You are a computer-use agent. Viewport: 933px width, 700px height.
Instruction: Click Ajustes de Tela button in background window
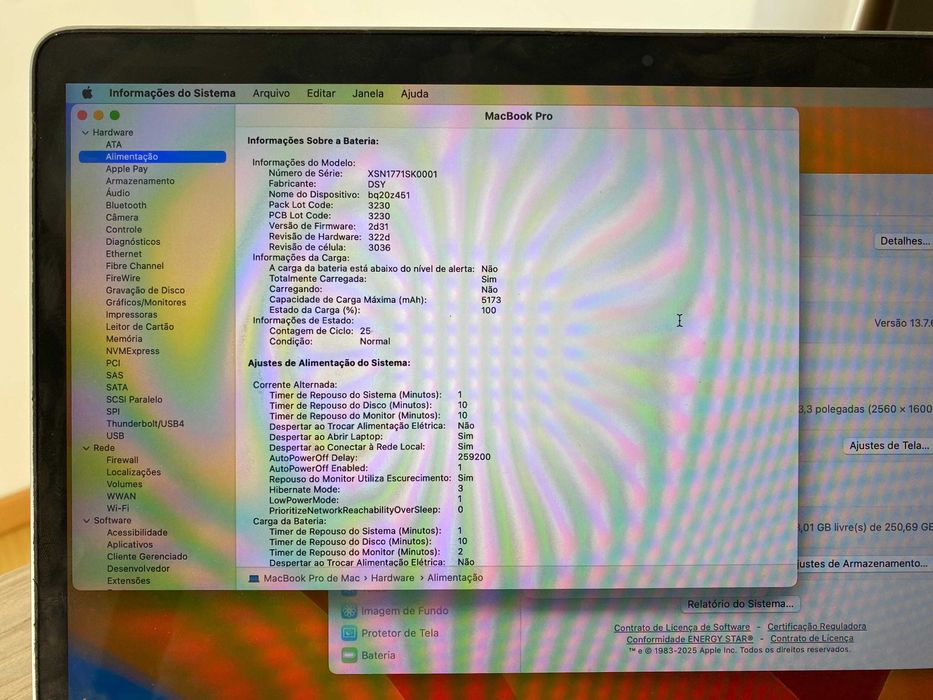(889, 446)
